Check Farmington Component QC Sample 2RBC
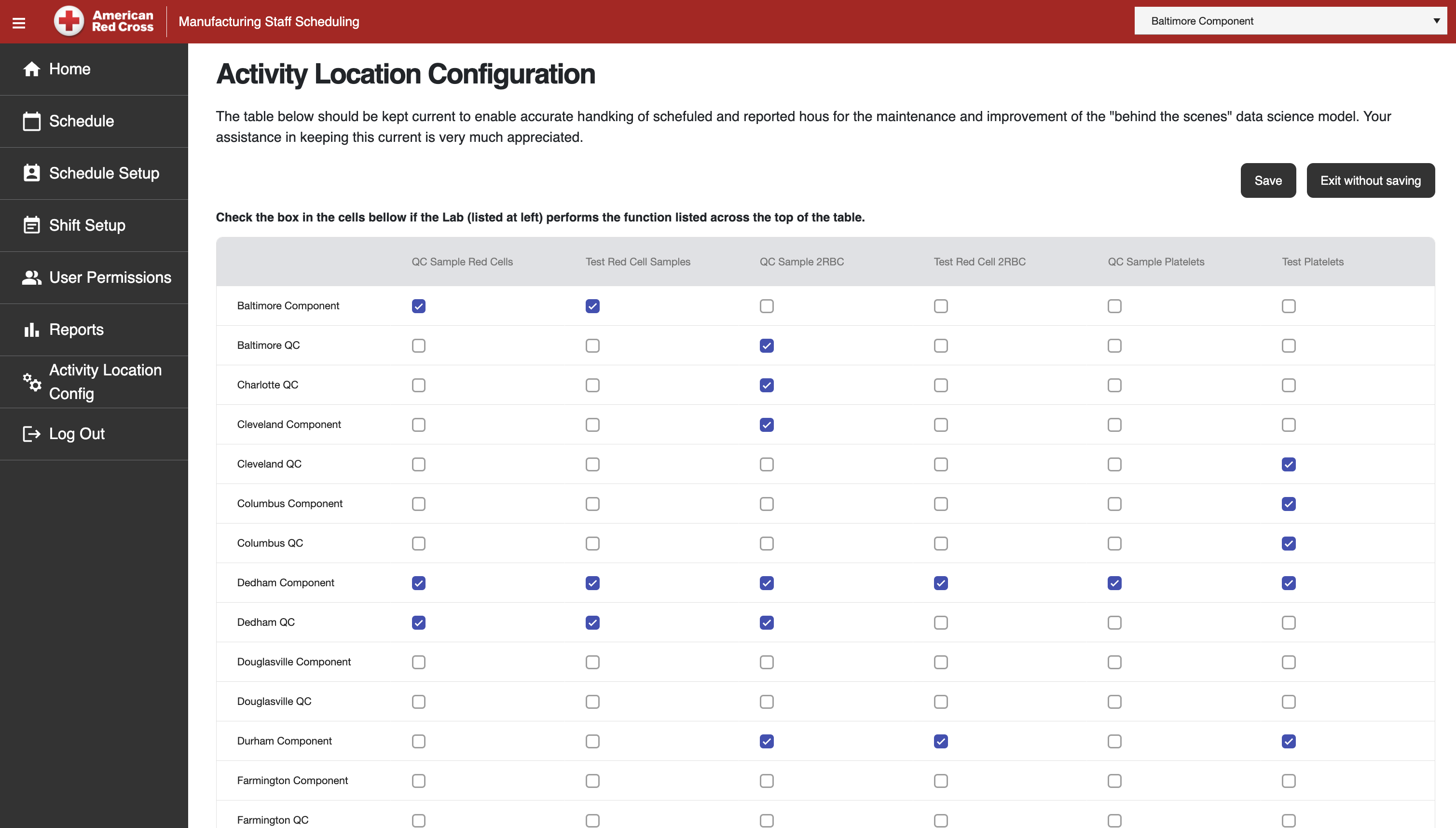This screenshot has height=828, width=1456. coord(767,781)
